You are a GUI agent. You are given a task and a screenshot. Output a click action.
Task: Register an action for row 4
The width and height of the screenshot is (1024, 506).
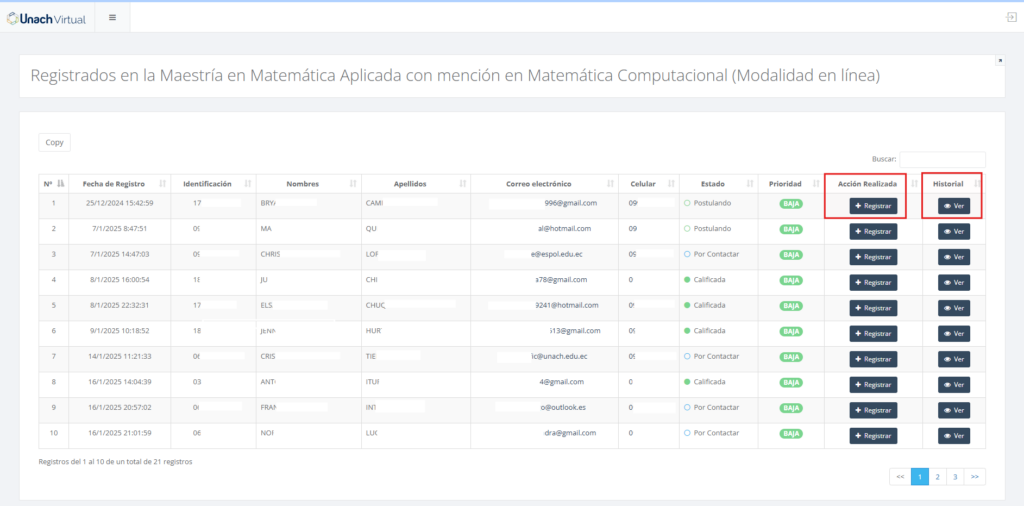[x=873, y=283]
